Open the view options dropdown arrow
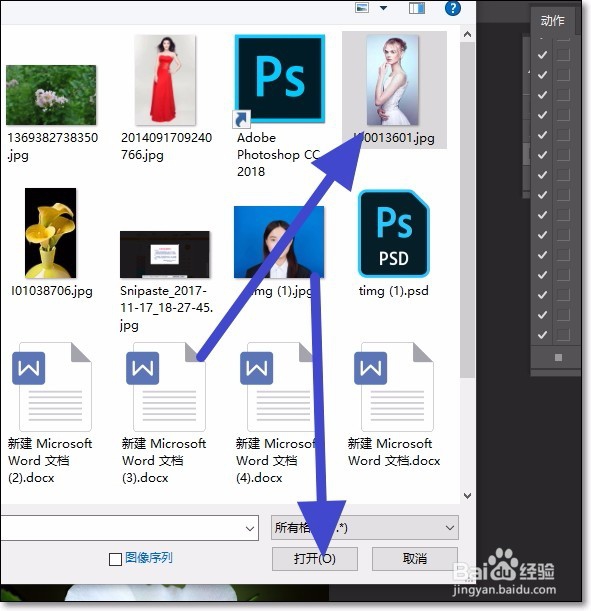591x611 pixels. point(383,8)
